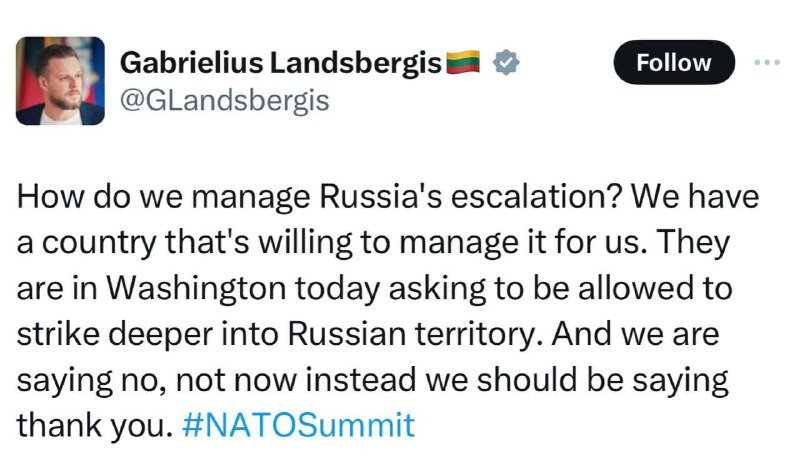Click Gabrielius Landsbergis's profile photo
This screenshot has height=466, width=800.
[60, 81]
